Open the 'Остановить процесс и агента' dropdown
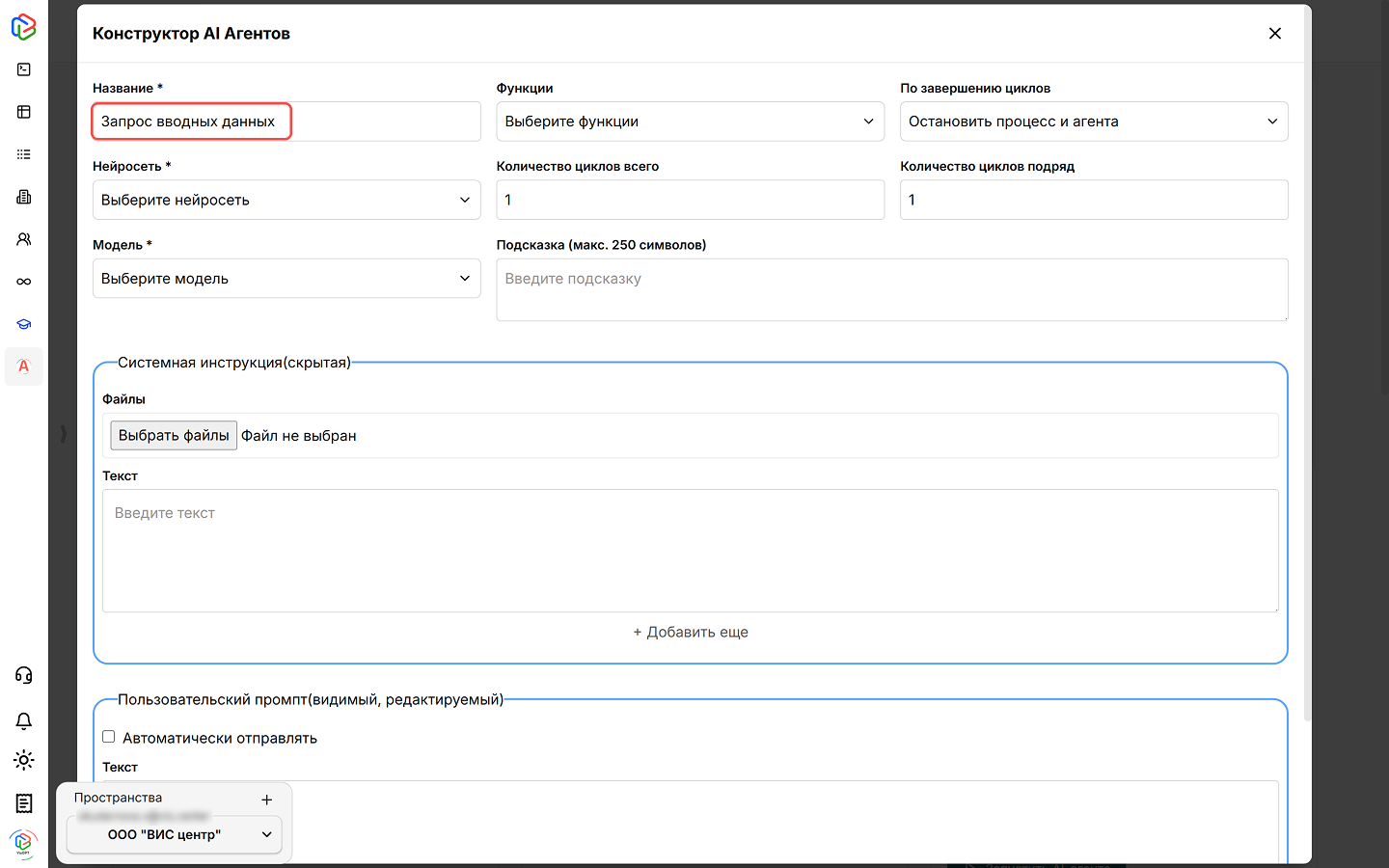Viewport: 1389px width, 868px height. pyautogui.click(x=1093, y=122)
